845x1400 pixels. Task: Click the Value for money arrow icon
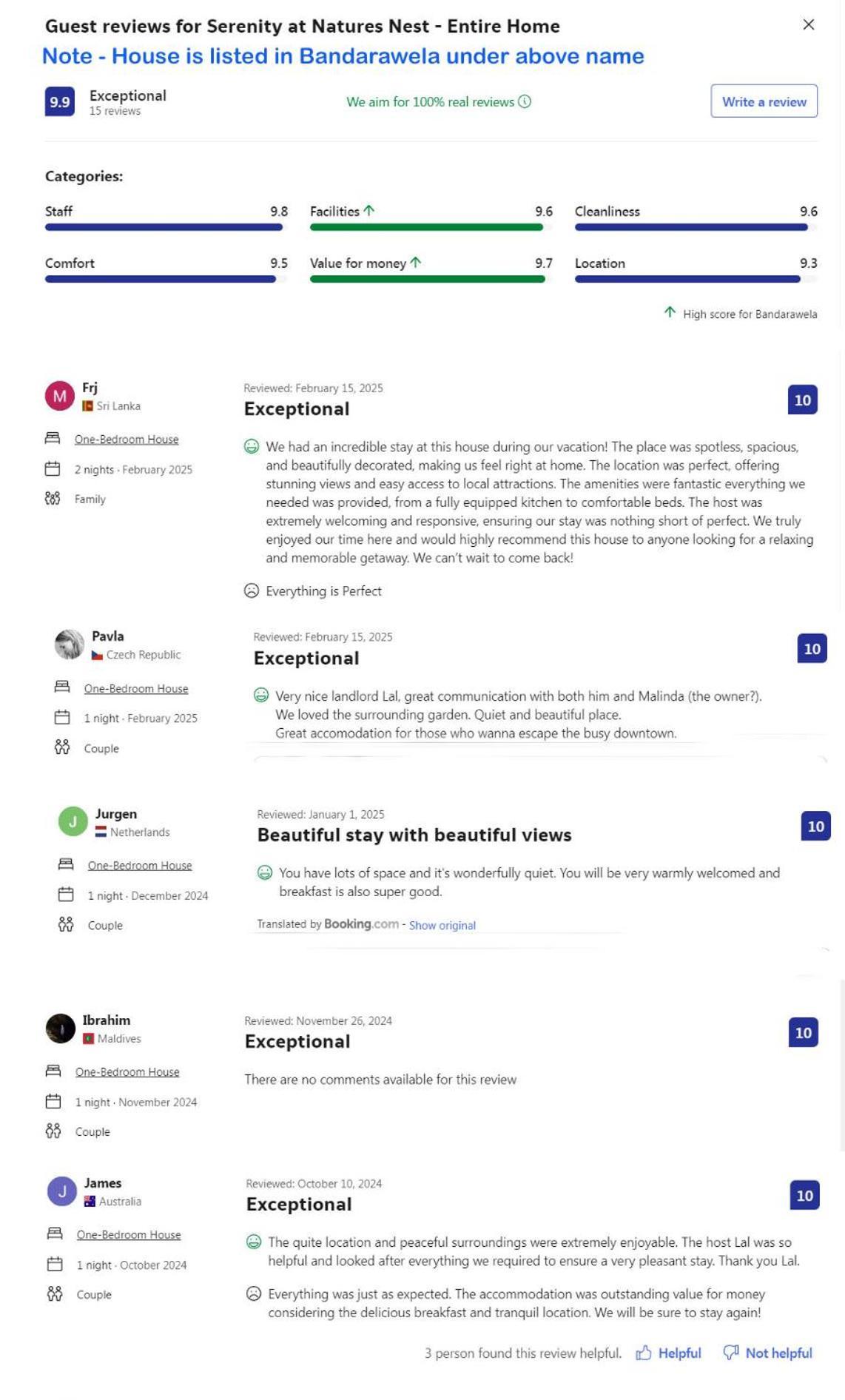pyautogui.click(x=416, y=262)
